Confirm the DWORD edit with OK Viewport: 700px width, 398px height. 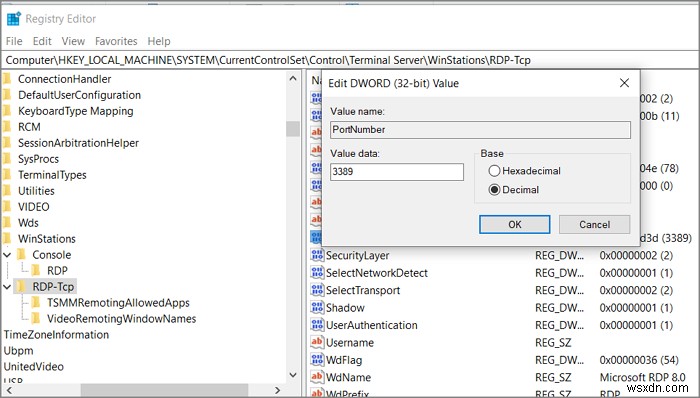tap(514, 224)
